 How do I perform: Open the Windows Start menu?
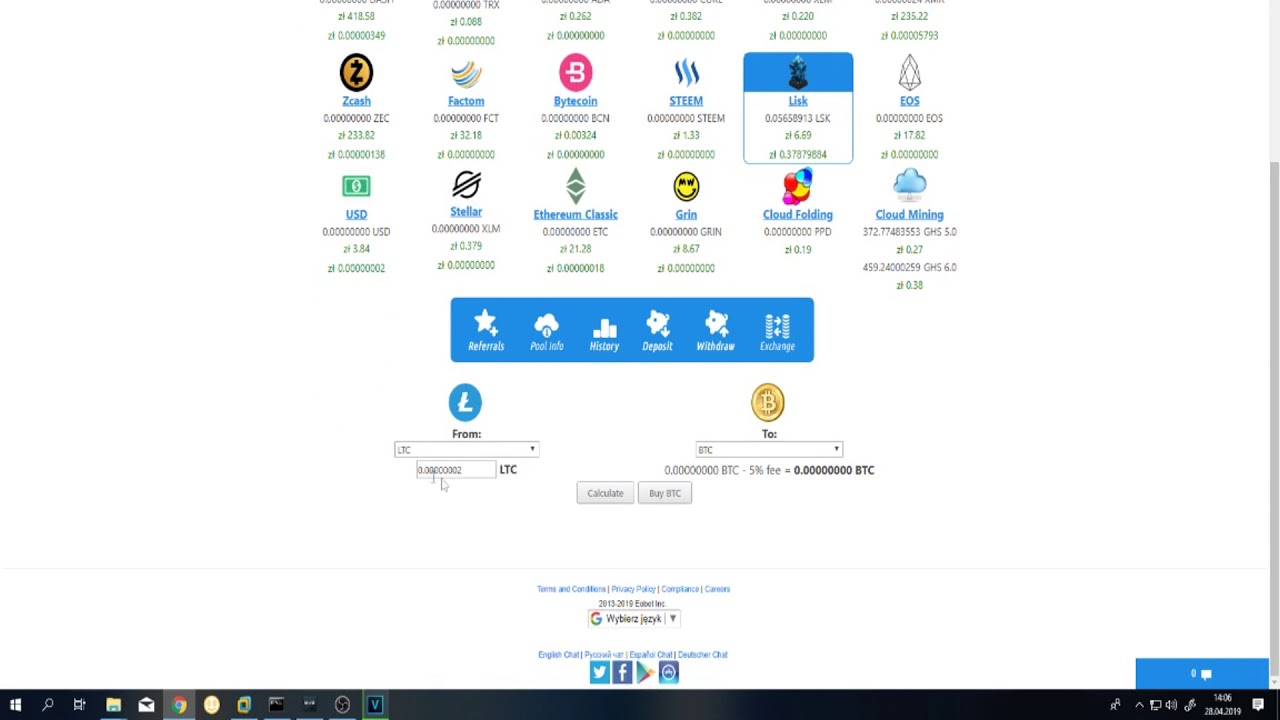[x=15, y=705]
